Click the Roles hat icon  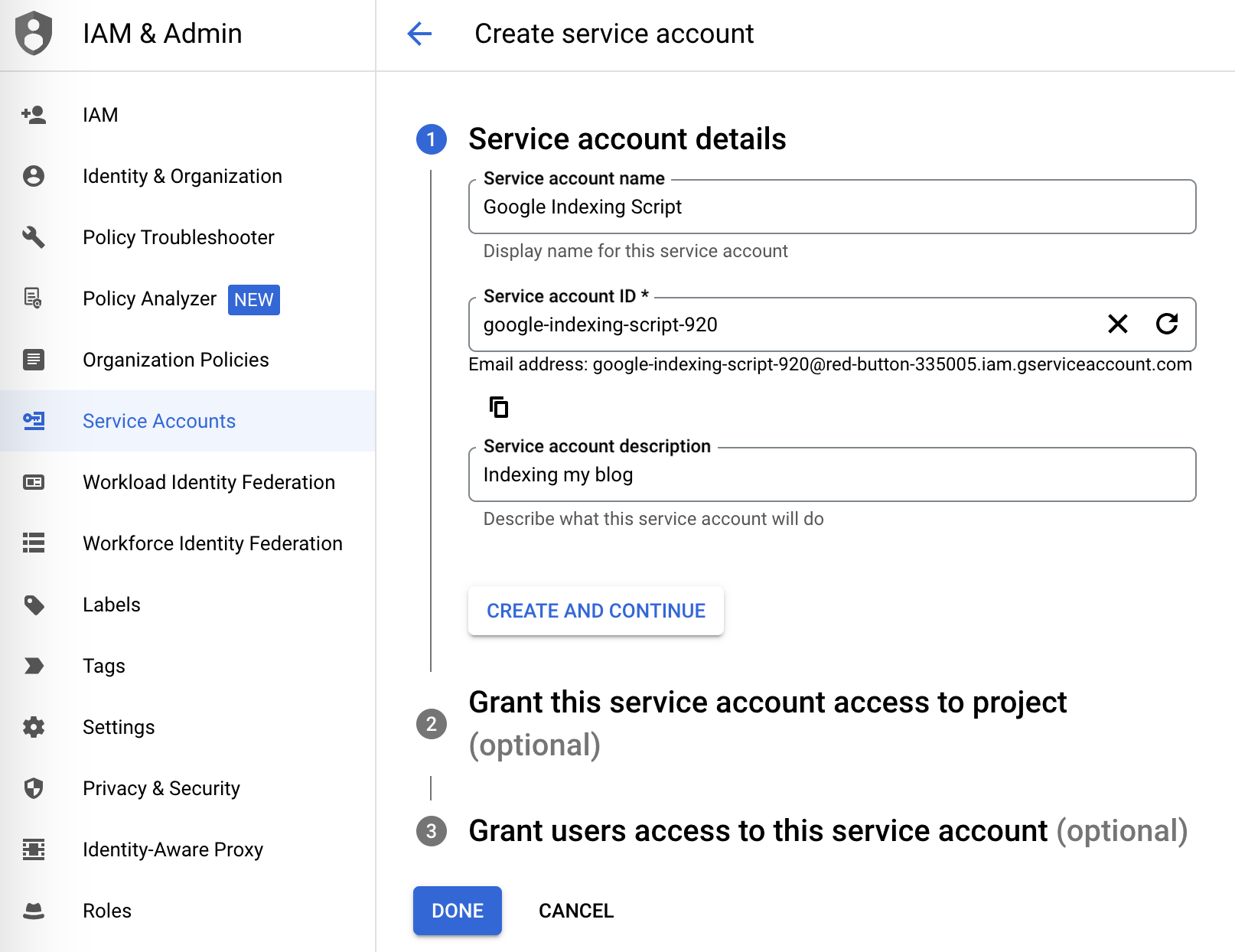tap(34, 911)
